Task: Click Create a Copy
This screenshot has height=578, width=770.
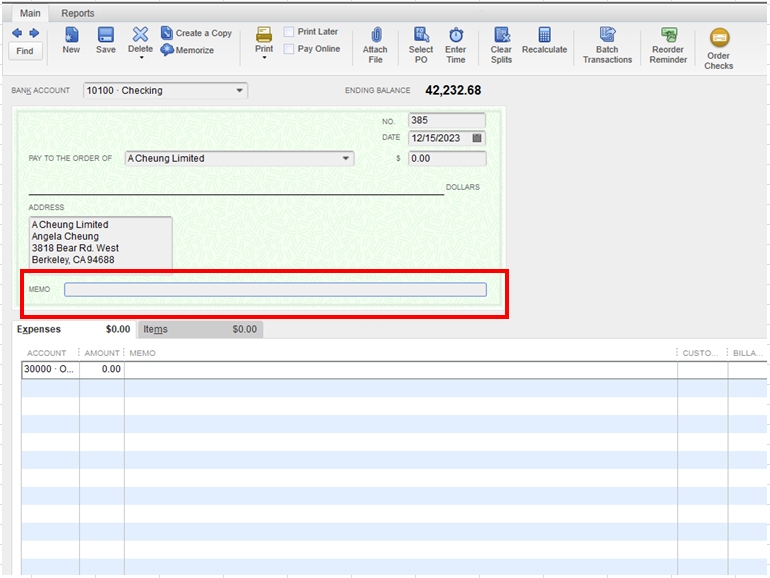Action: click(196, 33)
